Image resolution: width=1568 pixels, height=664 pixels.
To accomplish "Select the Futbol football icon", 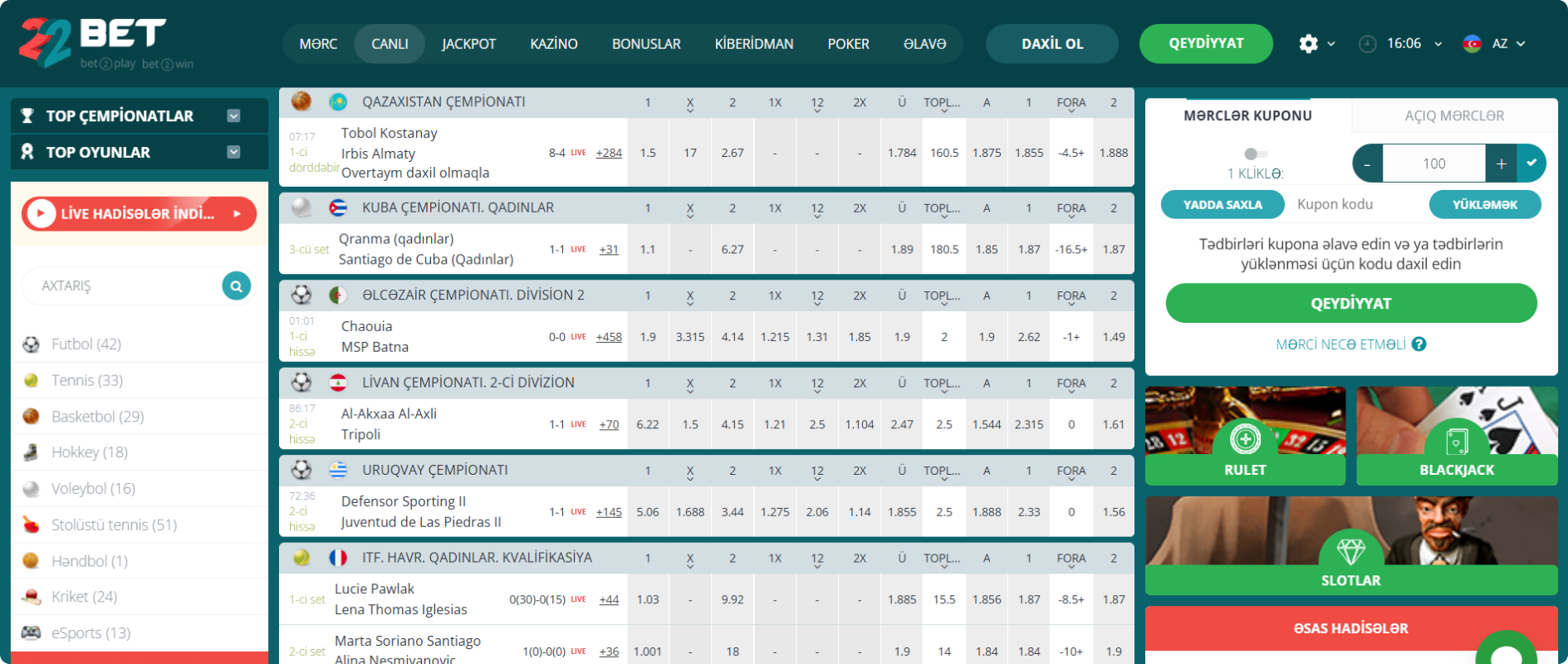I will click(x=31, y=344).
